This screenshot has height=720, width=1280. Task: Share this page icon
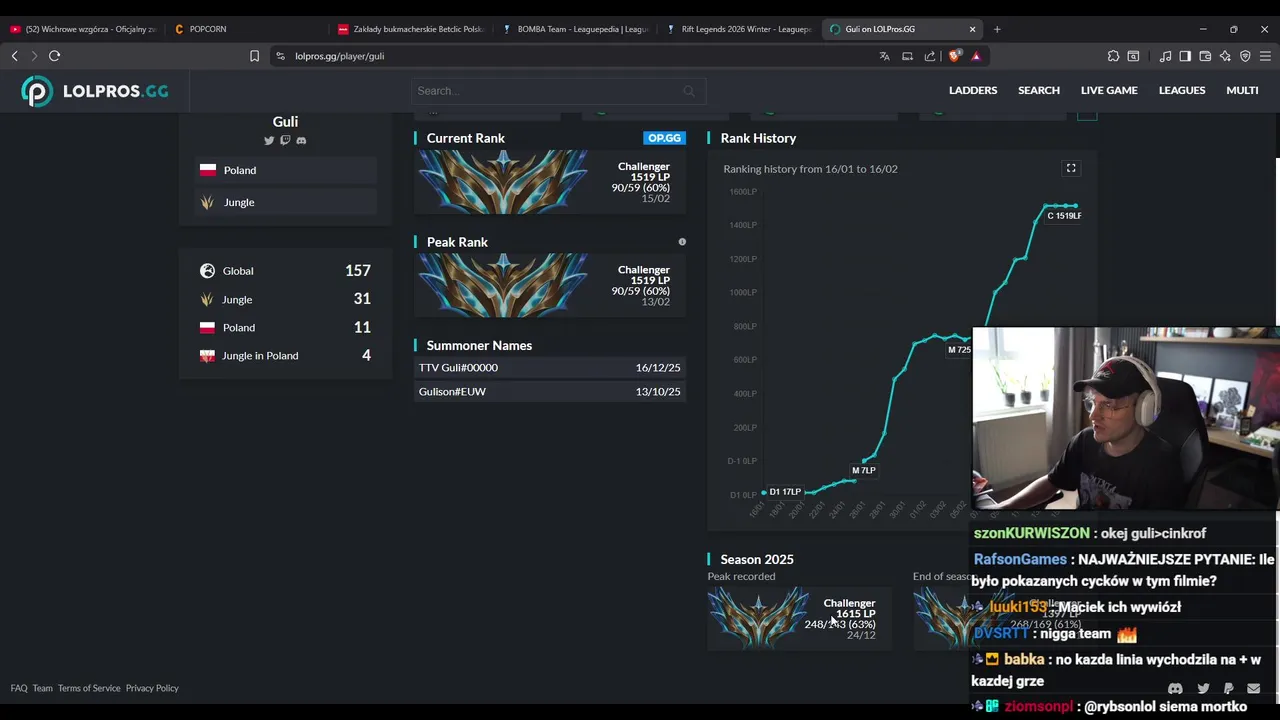pos(930,56)
